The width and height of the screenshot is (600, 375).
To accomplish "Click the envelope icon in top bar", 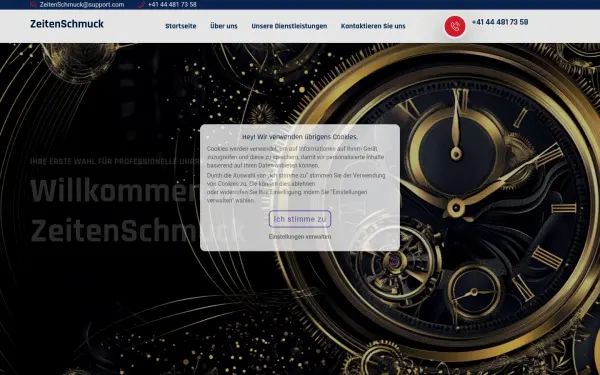I will [x=34, y=5].
